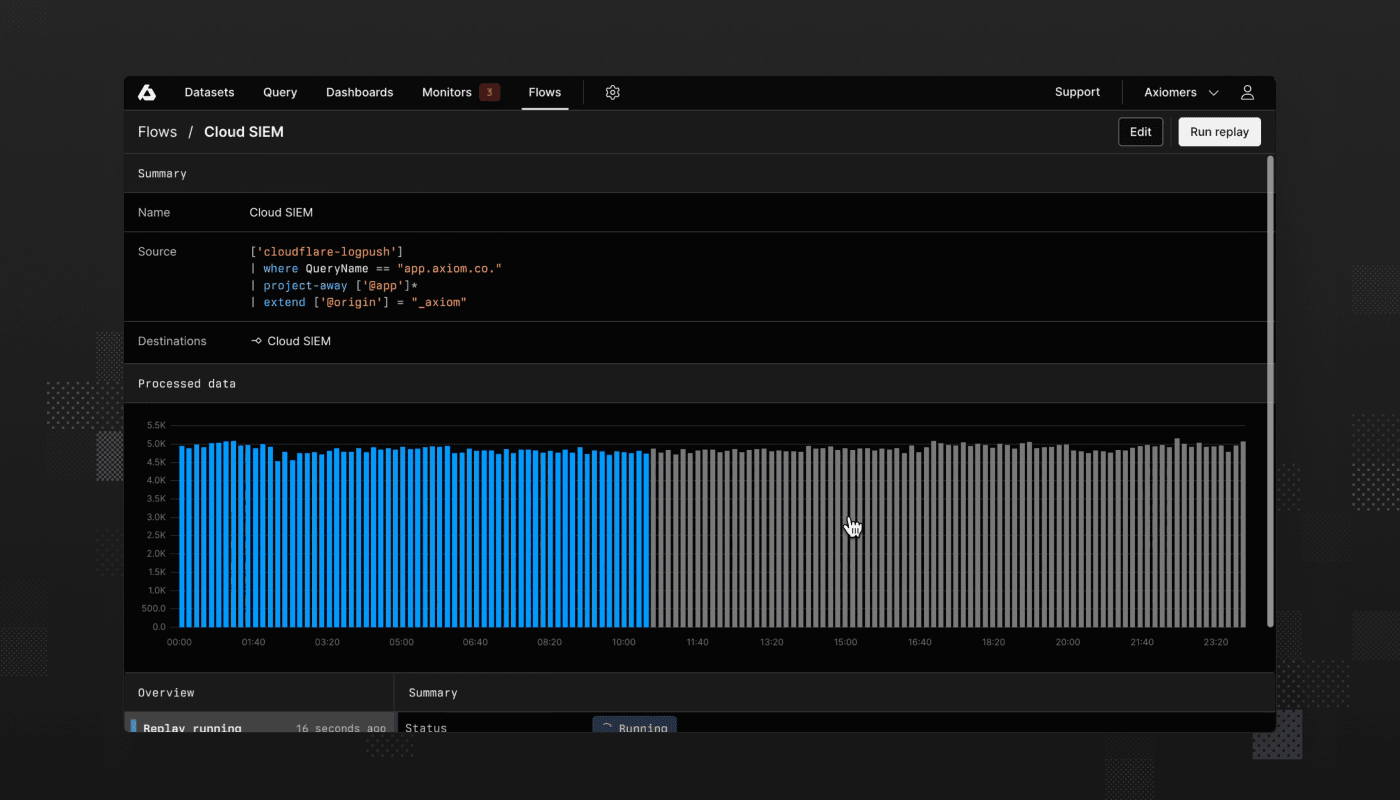
Task: Open the settings gear icon
Action: 613,92
